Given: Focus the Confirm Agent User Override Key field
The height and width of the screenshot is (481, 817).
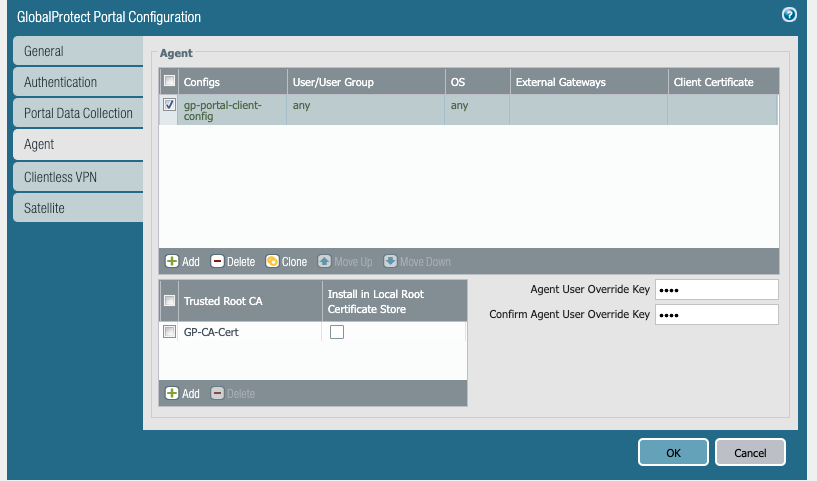Looking at the screenshot, I should [x=716, y=315].
